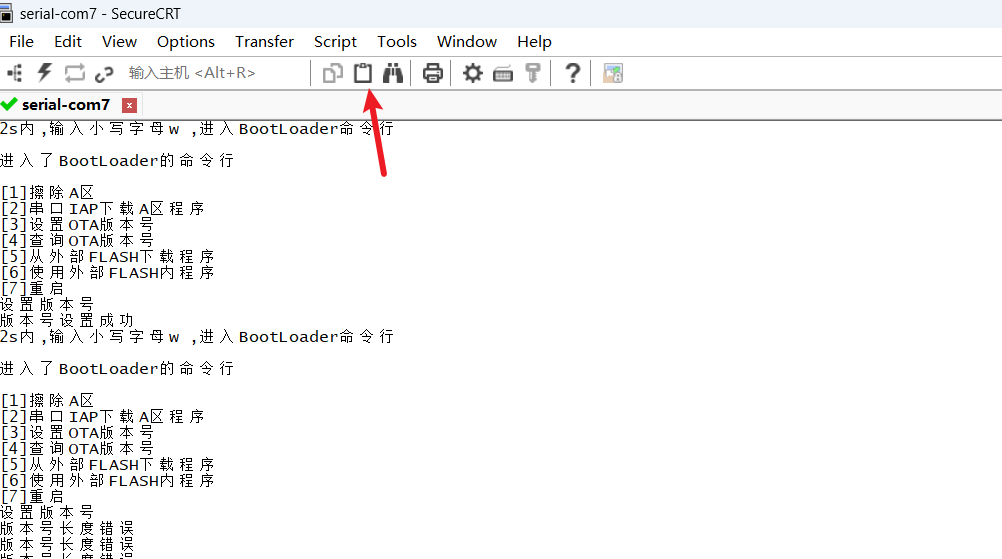Open the Transfer menu
The height and width of the screenshot is (559, 1002).
(x=264, y=41)
